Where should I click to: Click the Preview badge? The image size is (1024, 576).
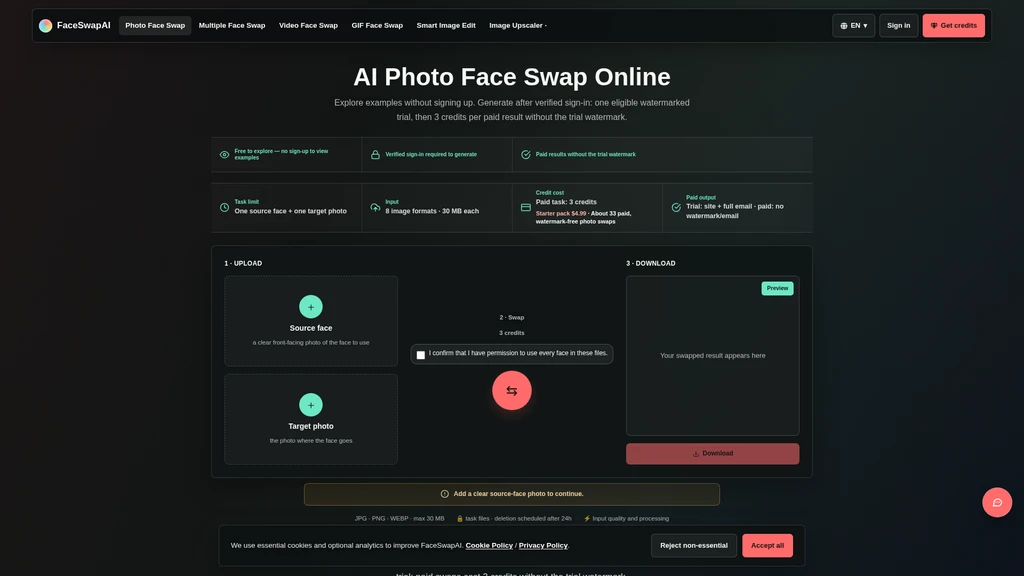777,288
